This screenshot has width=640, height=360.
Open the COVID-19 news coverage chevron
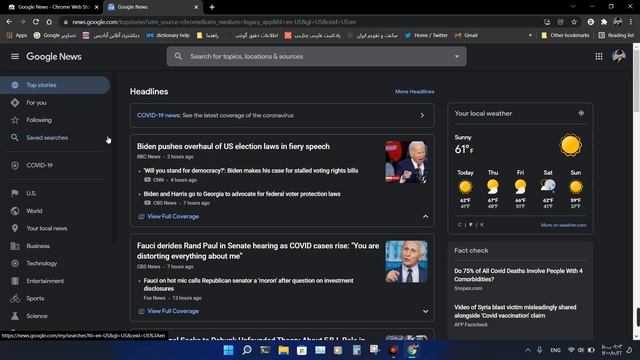click(422, 116)
